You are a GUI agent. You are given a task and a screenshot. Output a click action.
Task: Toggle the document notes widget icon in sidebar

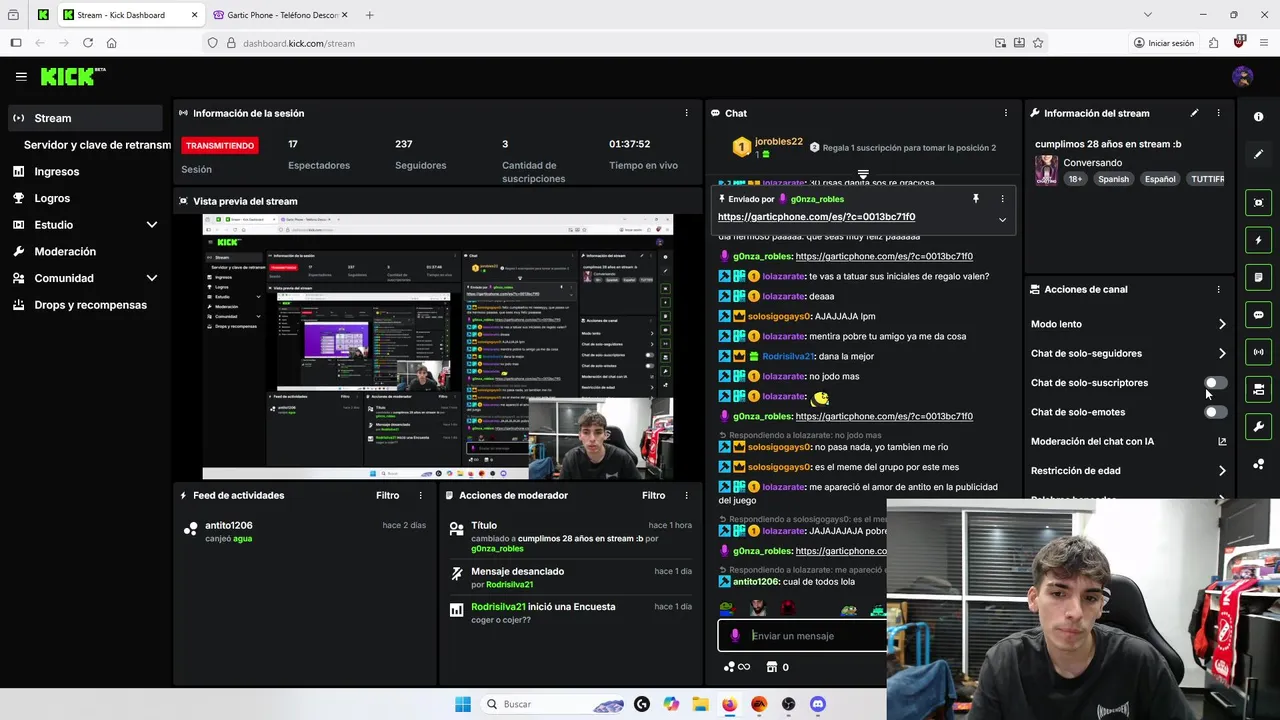1258,277
